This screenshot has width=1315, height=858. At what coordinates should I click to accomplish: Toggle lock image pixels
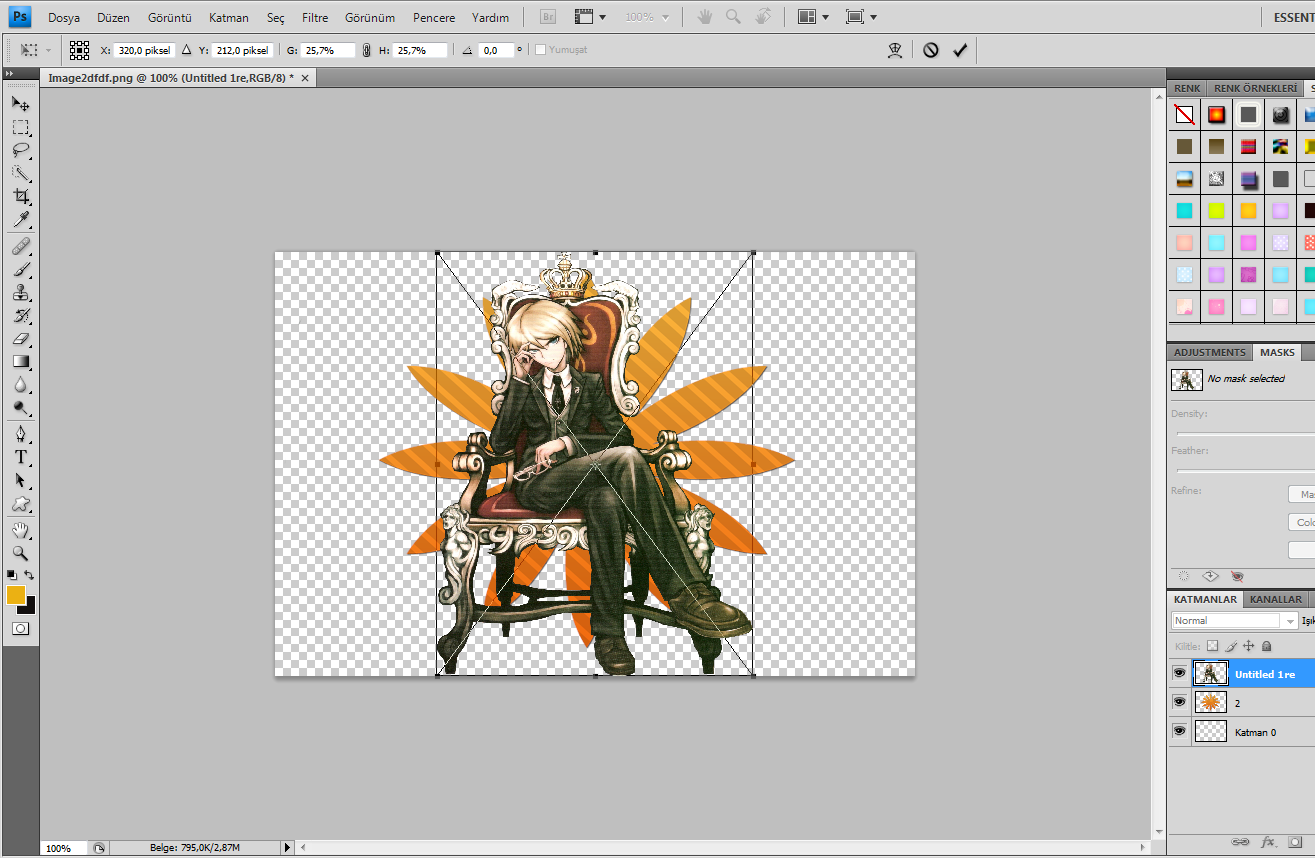click(x=1231, y=646)
